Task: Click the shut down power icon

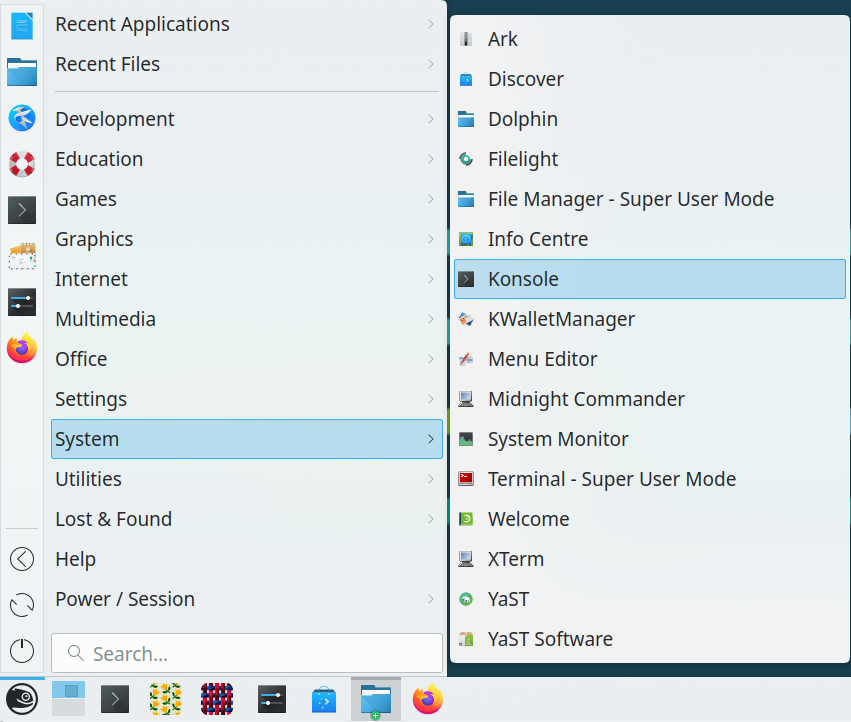Action: (22, 651)
